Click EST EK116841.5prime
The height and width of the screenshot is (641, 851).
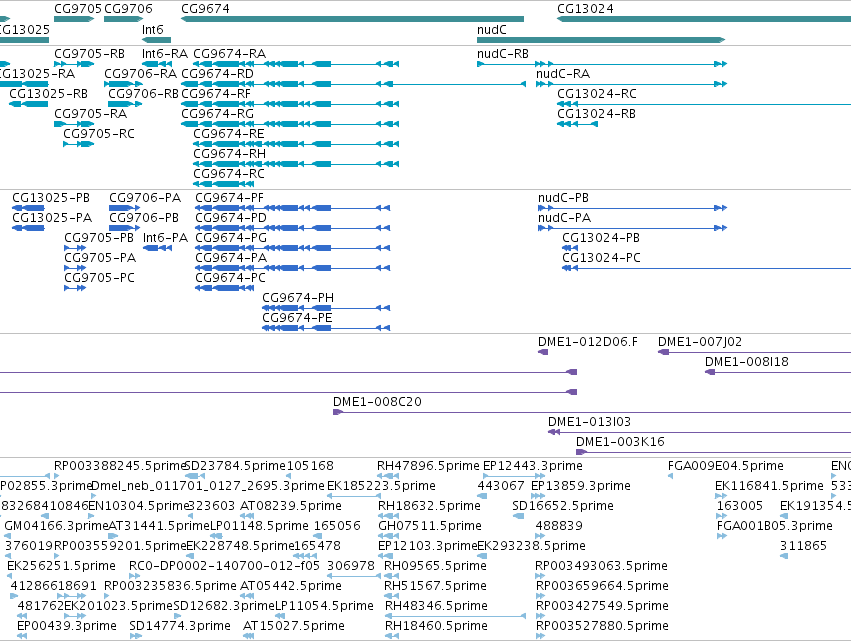coord(769,486)
